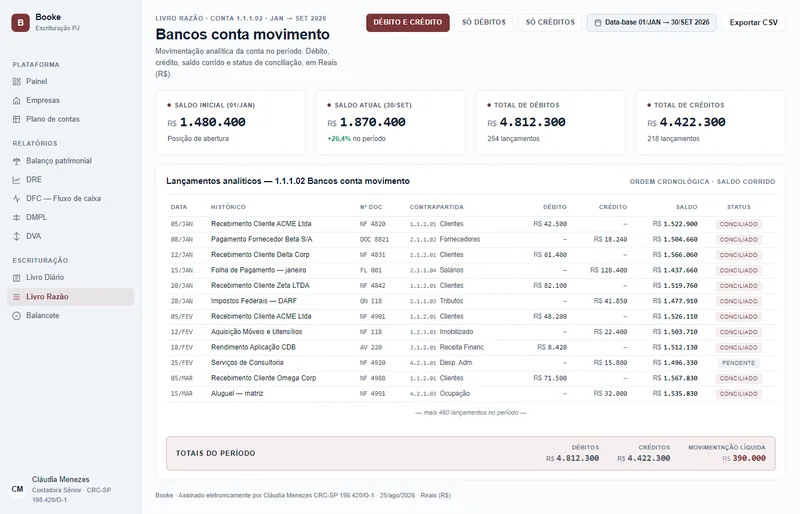This screenshot has height=514, width=800.
Task: Click the Empresas house icon
Action: point(16,101)
